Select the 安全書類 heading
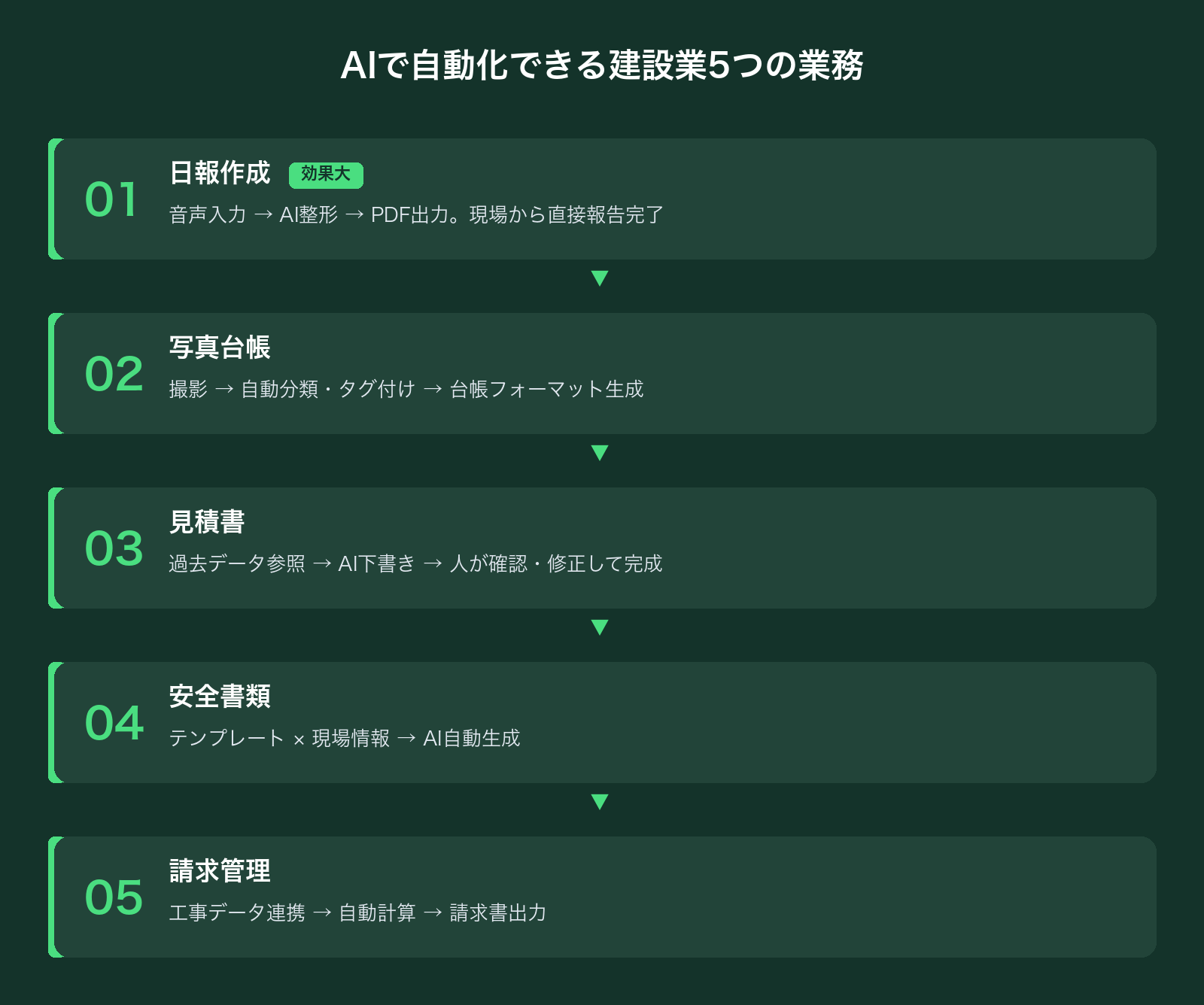 point(220,697)
